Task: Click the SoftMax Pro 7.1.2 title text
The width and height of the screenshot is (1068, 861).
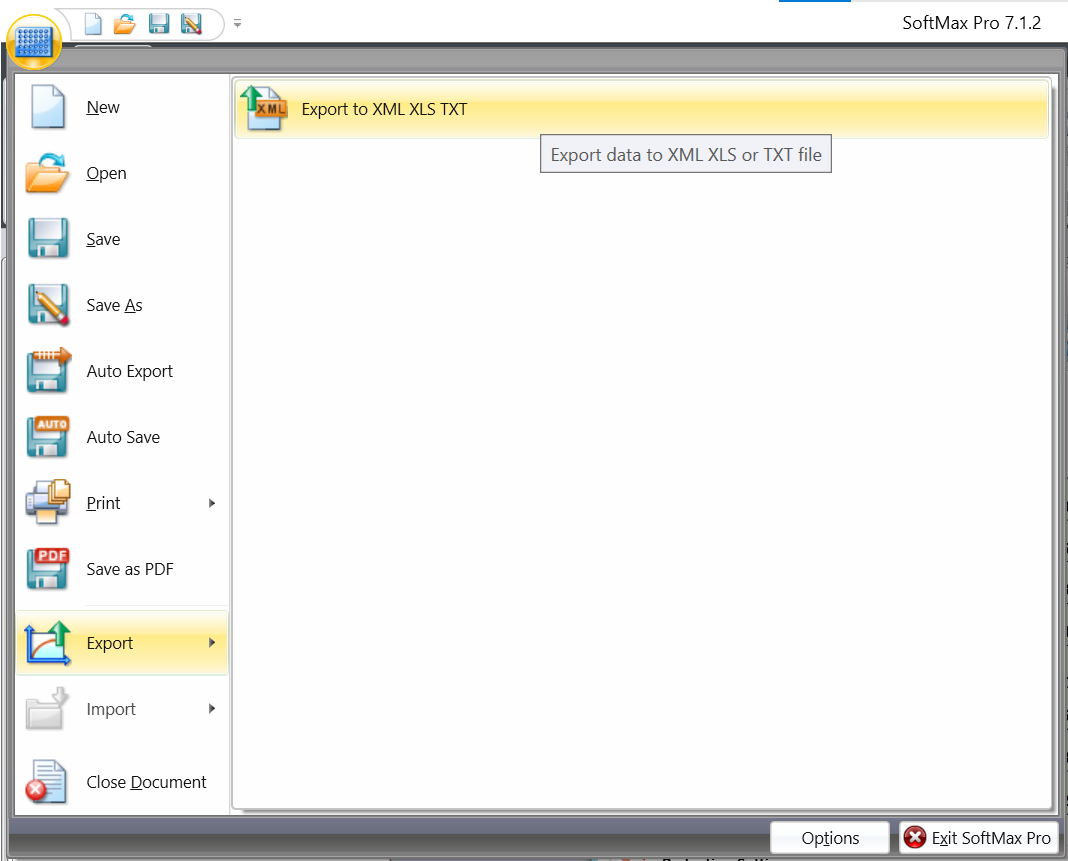Action: click(971, 23)
